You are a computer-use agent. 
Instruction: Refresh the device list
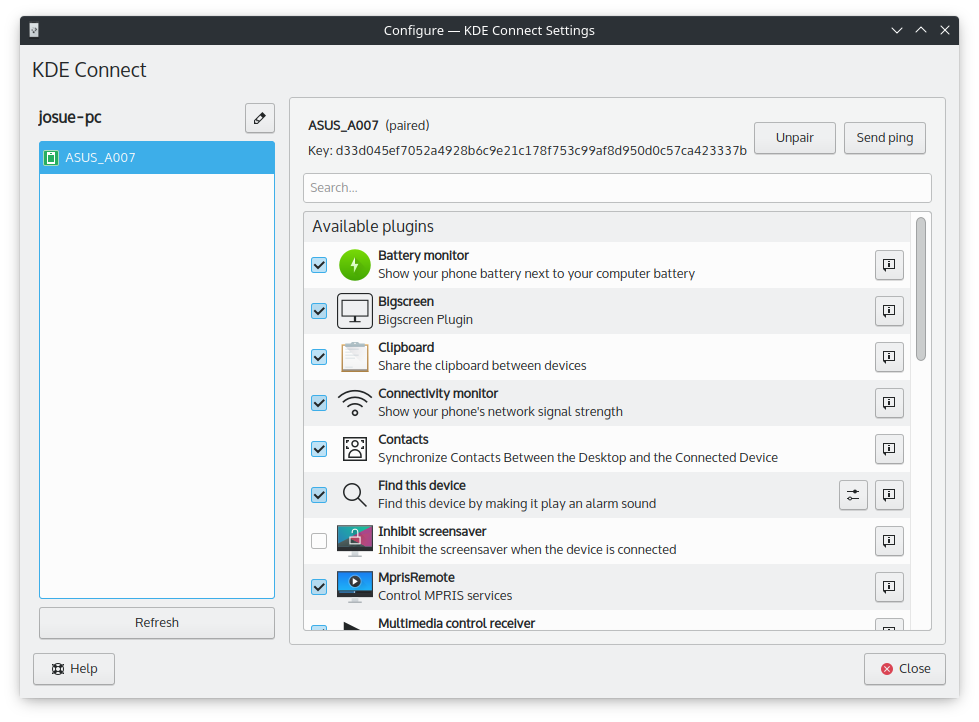click(x=157, y=623)
